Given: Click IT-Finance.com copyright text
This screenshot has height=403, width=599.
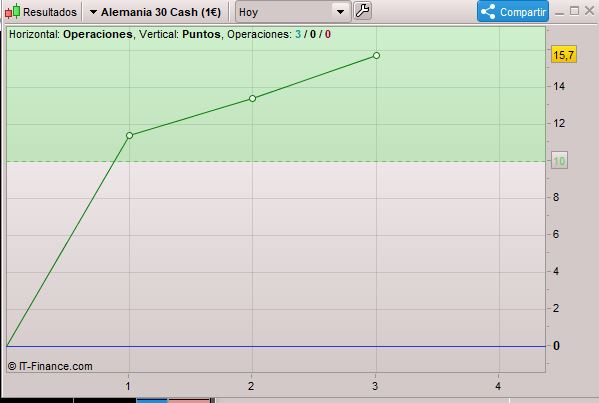Looking at the screenshot, I should tap(50, 366).
